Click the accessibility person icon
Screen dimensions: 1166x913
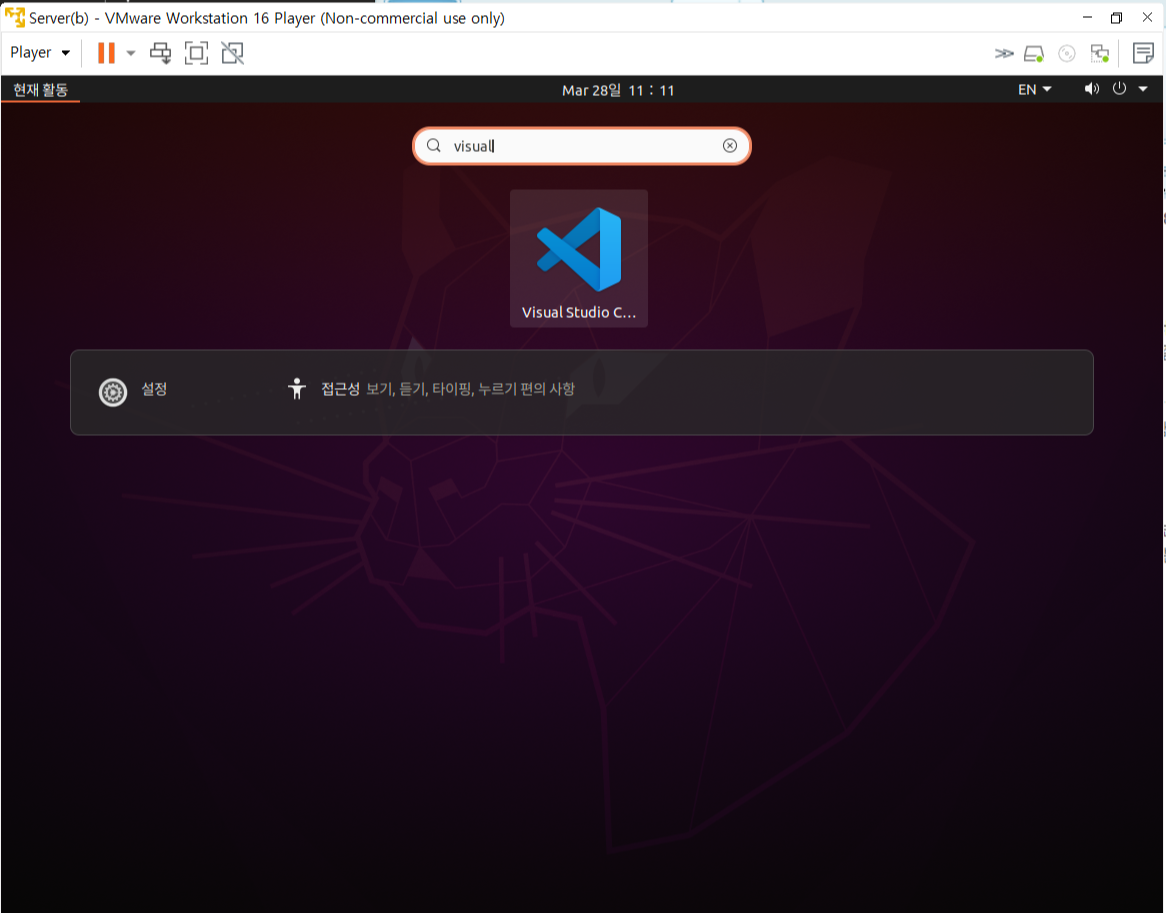tap(297, 389)
